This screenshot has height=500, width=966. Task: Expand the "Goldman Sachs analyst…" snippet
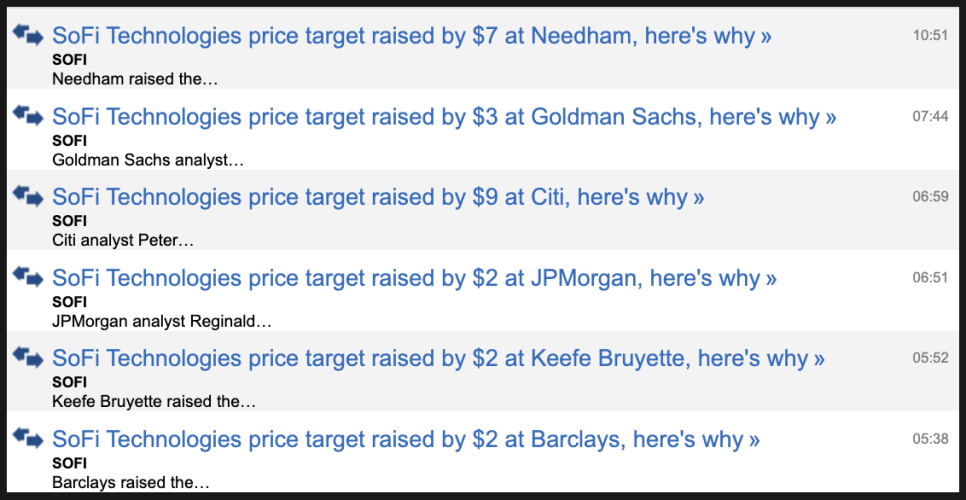[147, 159]
